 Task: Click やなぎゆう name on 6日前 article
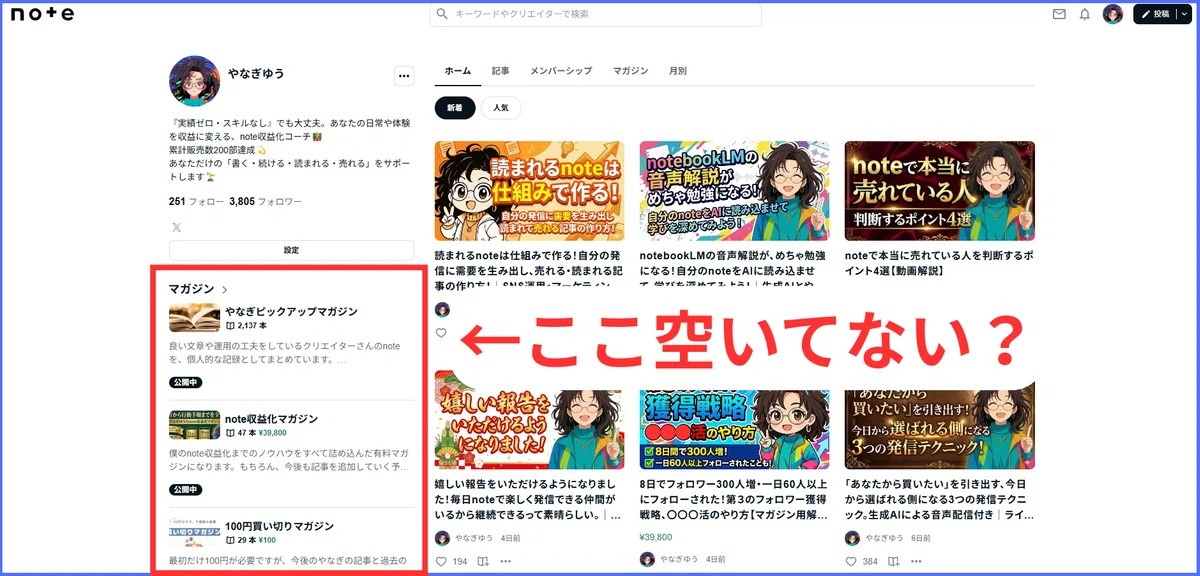pos(885,538)
